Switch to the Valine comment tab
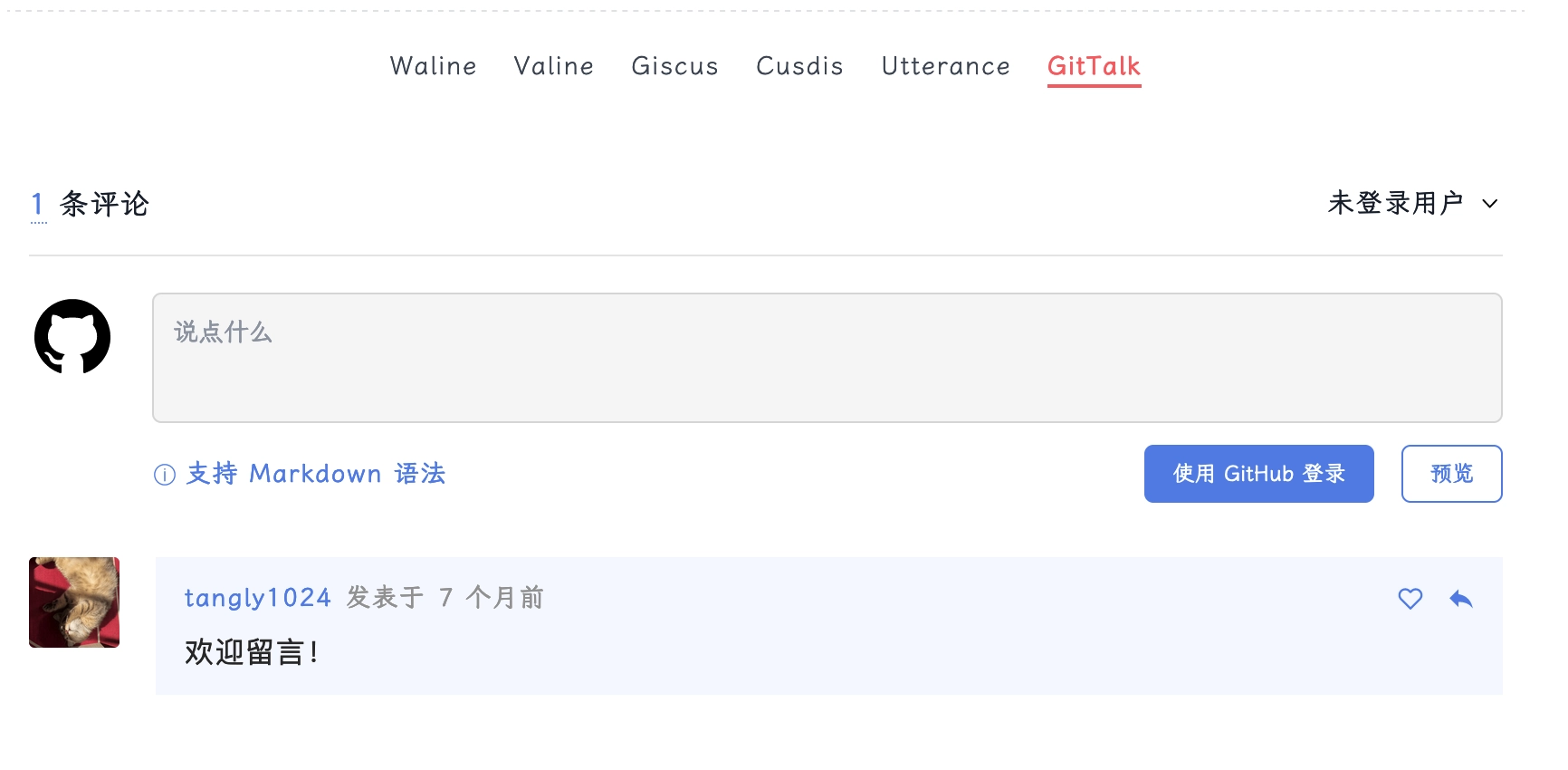The height and width of the screenshot is (770, 1568). click(554, 66)
